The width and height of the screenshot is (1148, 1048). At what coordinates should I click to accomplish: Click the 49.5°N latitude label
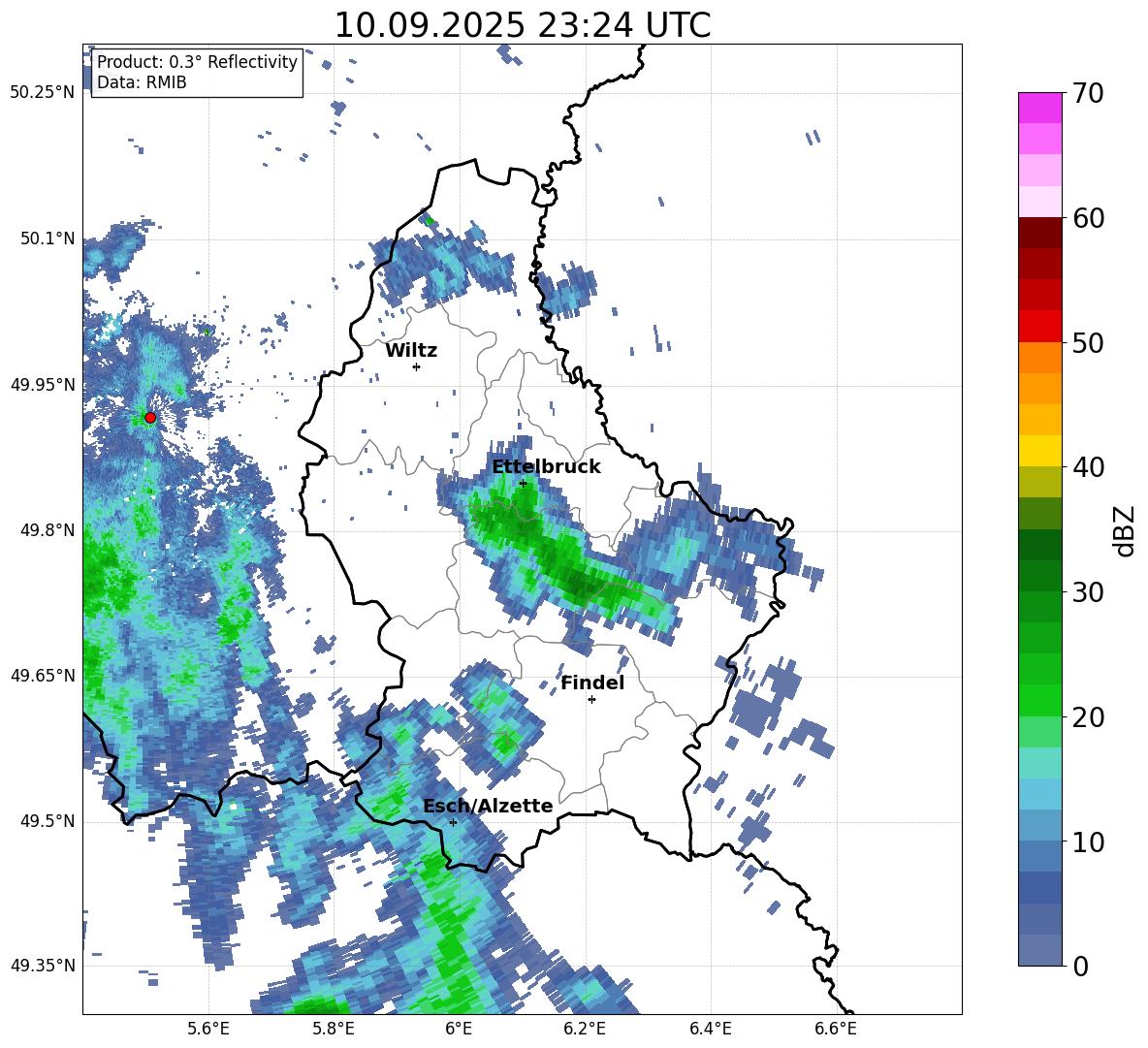[48, 821]
